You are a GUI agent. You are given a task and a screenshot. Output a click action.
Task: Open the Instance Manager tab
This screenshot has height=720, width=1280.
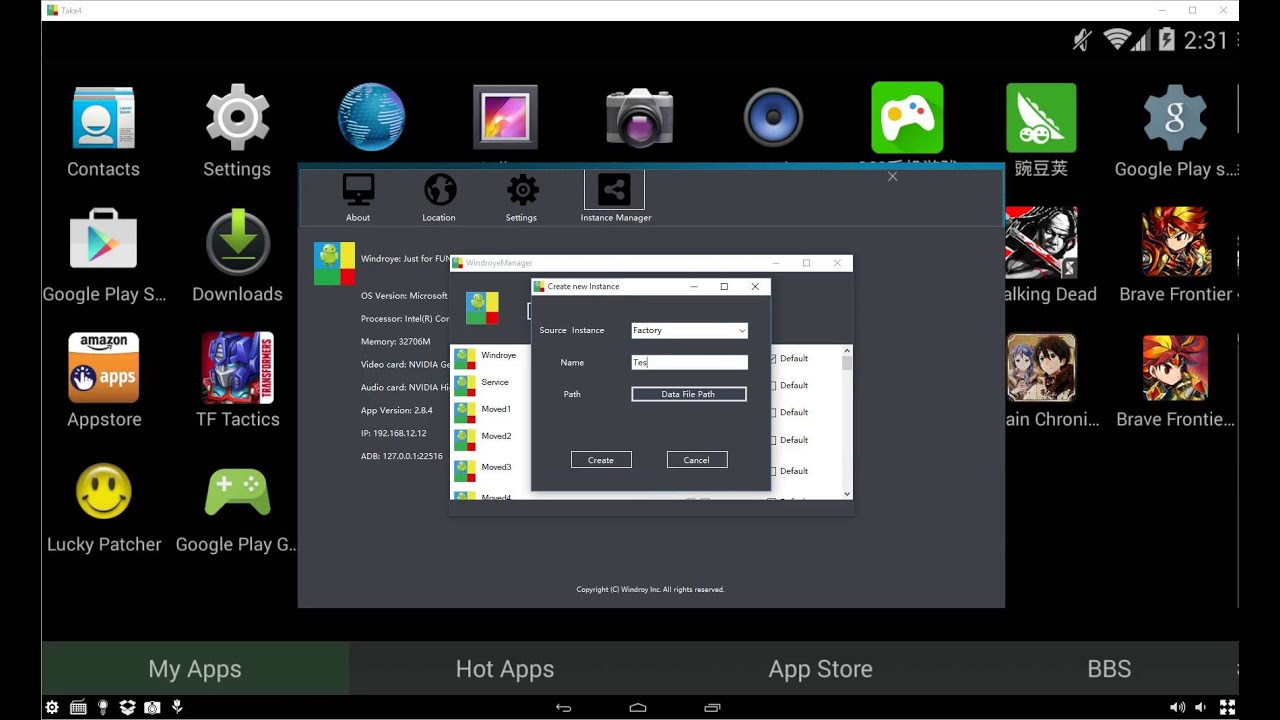click(614, 196)
